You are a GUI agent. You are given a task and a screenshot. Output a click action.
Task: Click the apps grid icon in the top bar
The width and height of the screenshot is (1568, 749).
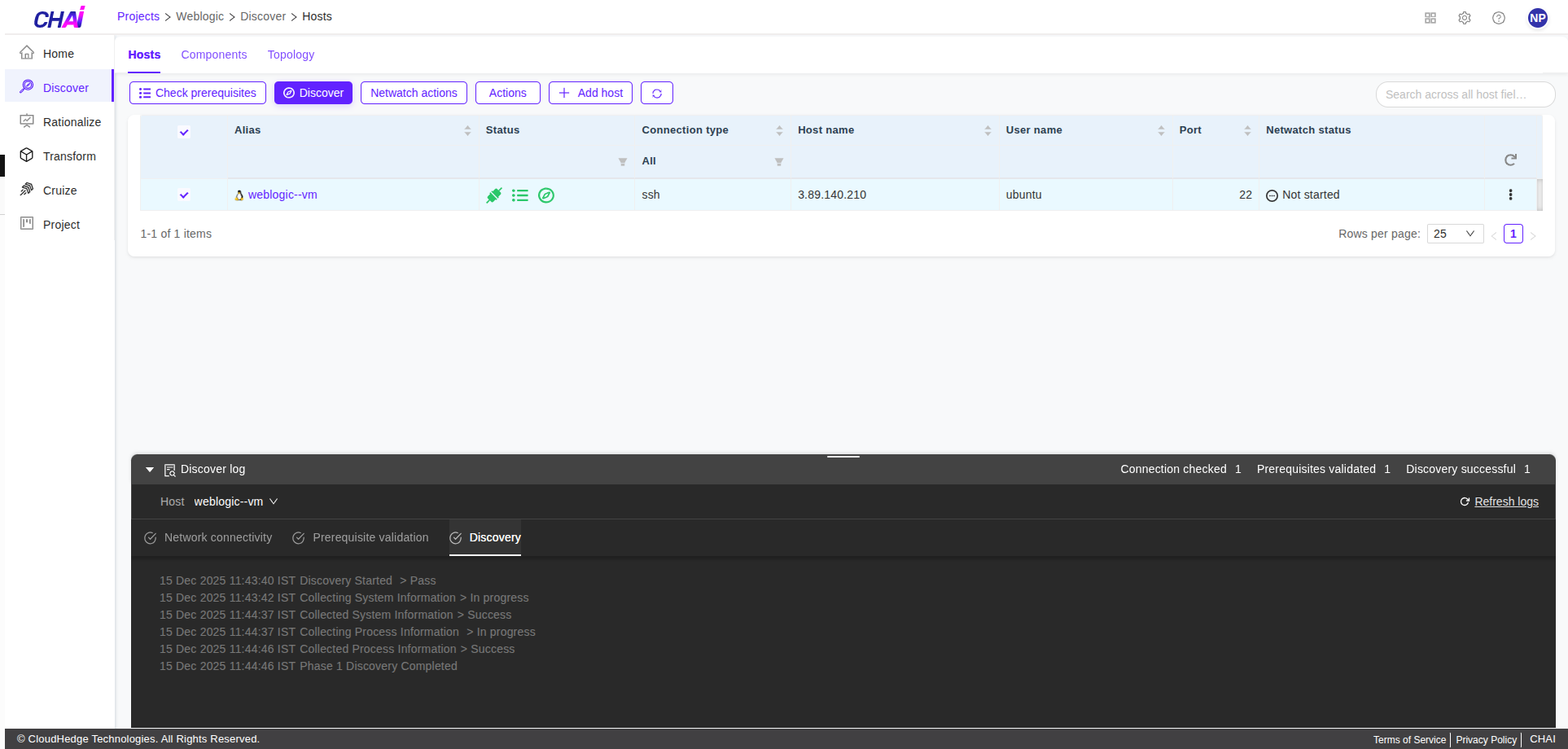(1430, 17)
